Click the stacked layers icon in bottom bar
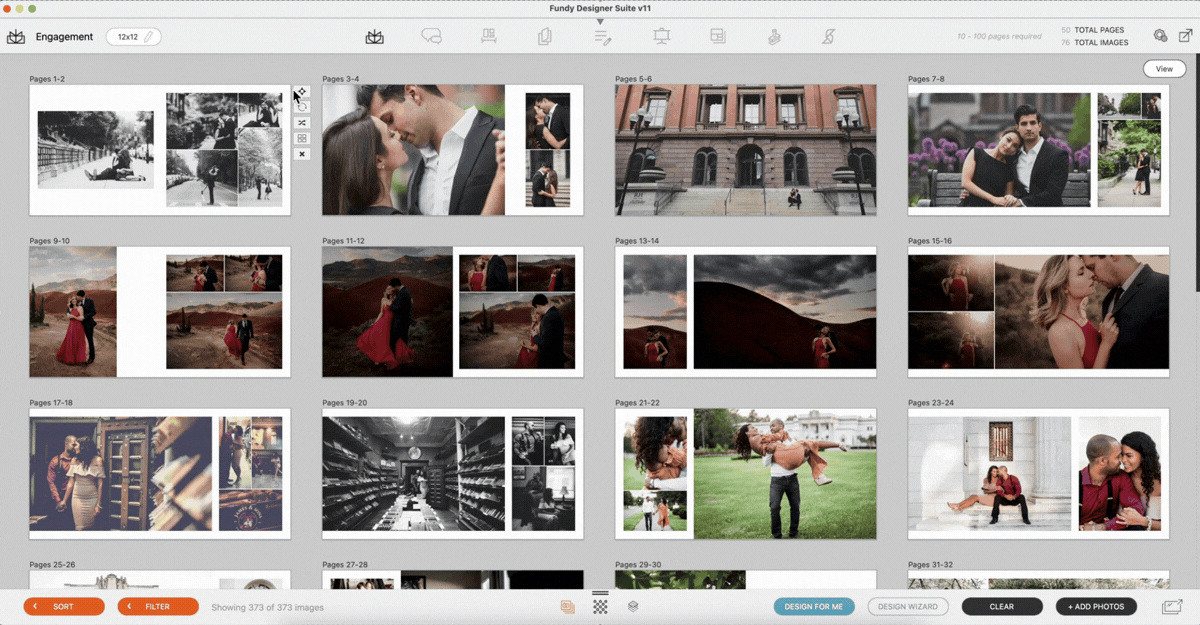1200x625 pixels. point(633,607)
